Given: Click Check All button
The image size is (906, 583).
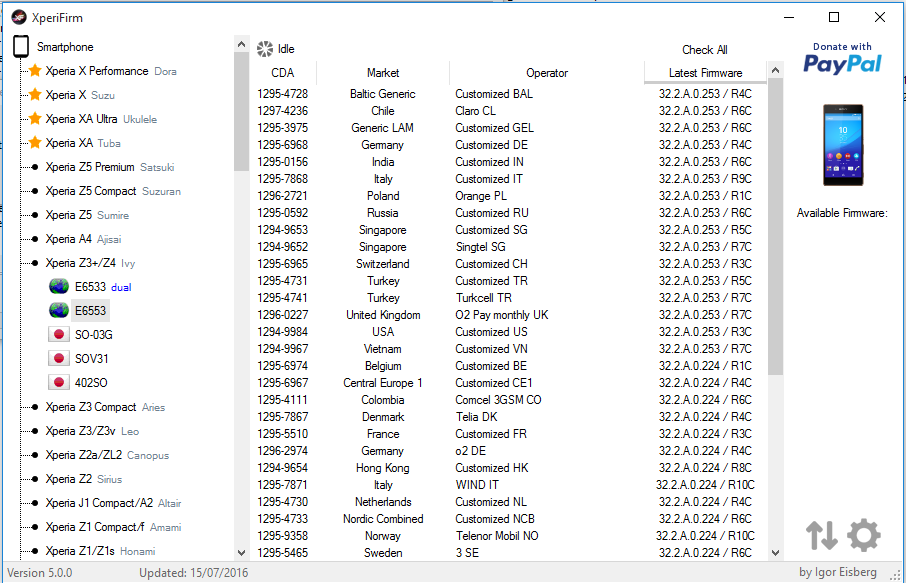Looking at the screenshot, I should coord(704,50).
